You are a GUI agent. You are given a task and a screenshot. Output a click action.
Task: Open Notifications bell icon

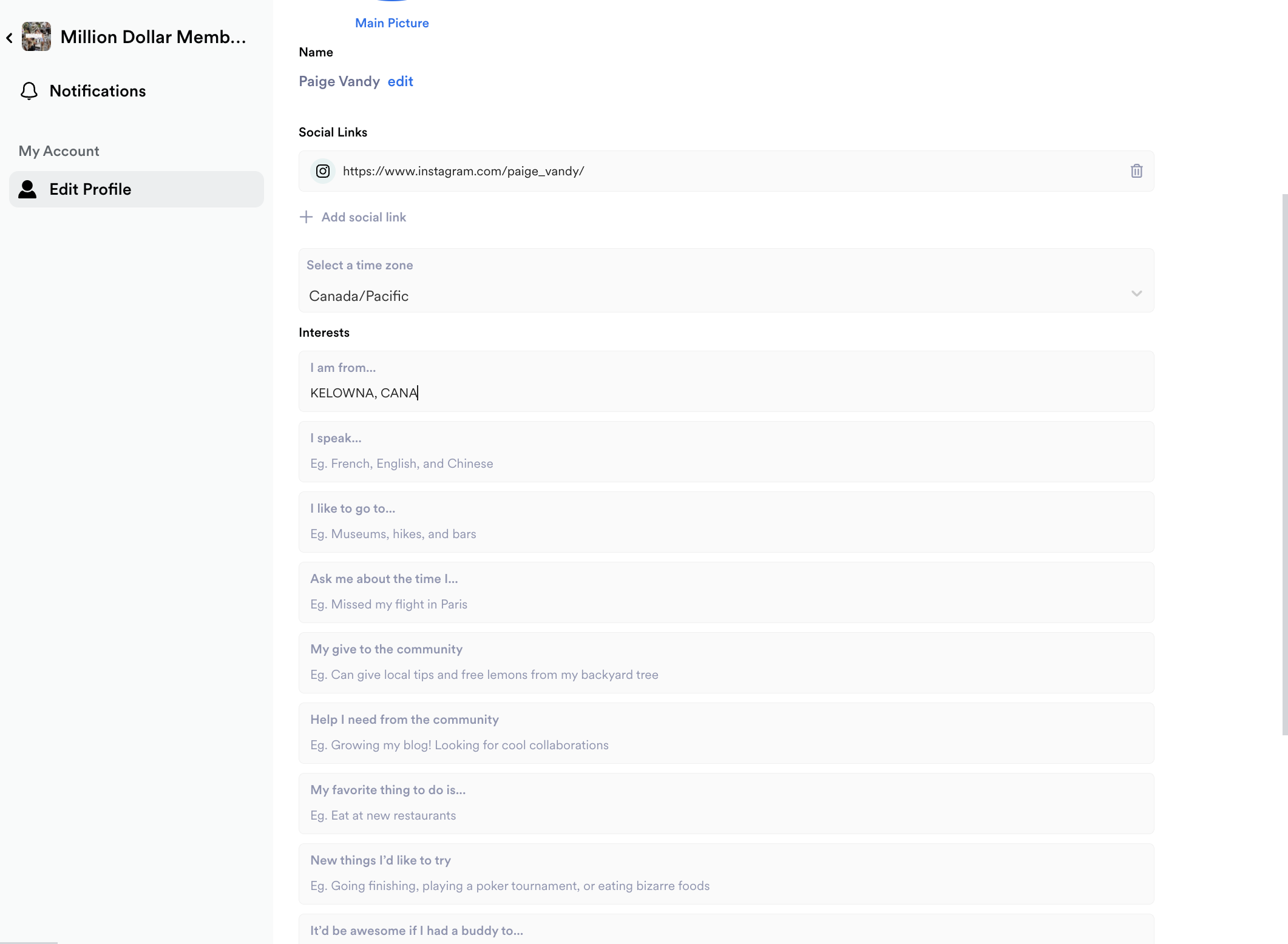[29, 91]
